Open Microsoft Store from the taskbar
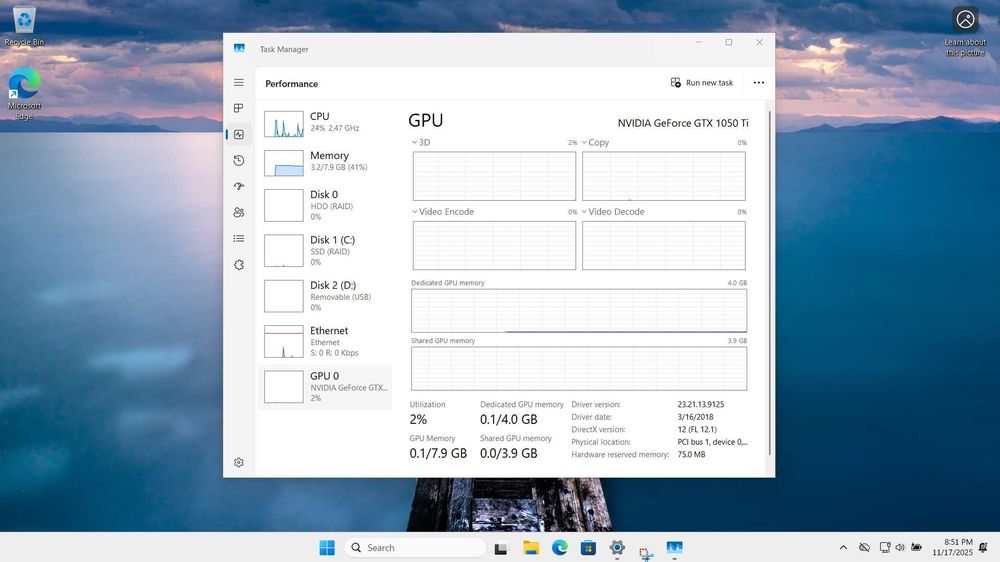Image resolution: width=1000 pixels, height=562 pixels. [x=588, y=548]
